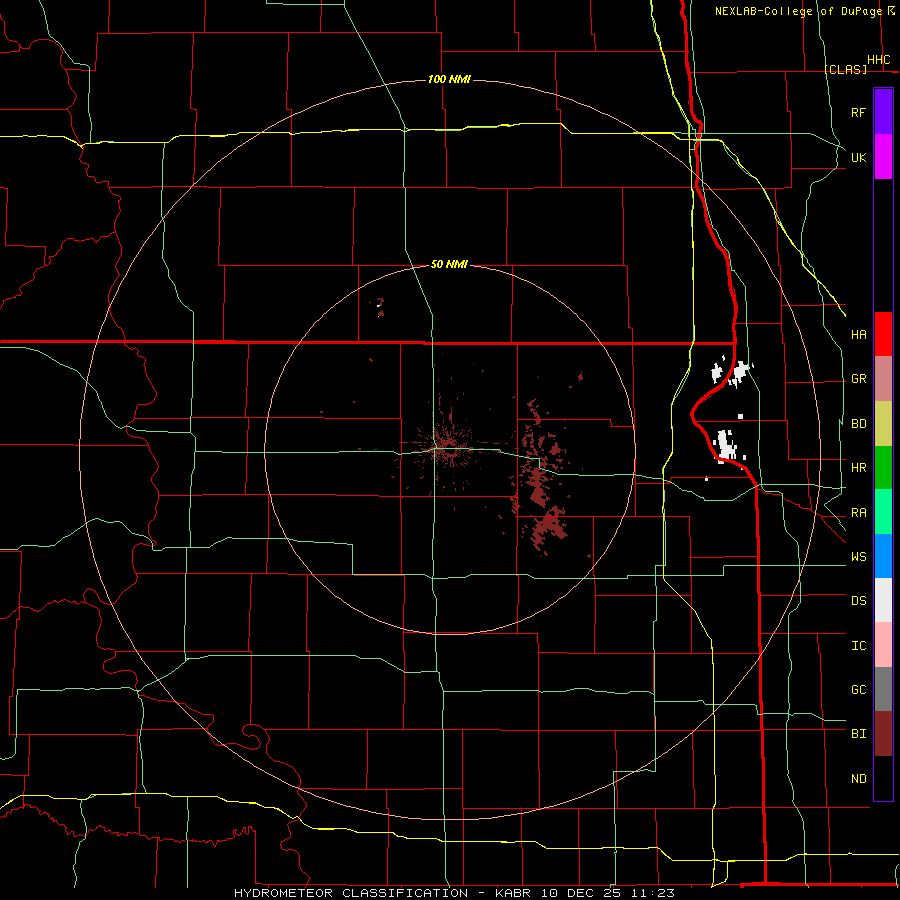
Task: Select the "KABR" radar site identifier
Action: click(x=513, y=893)
